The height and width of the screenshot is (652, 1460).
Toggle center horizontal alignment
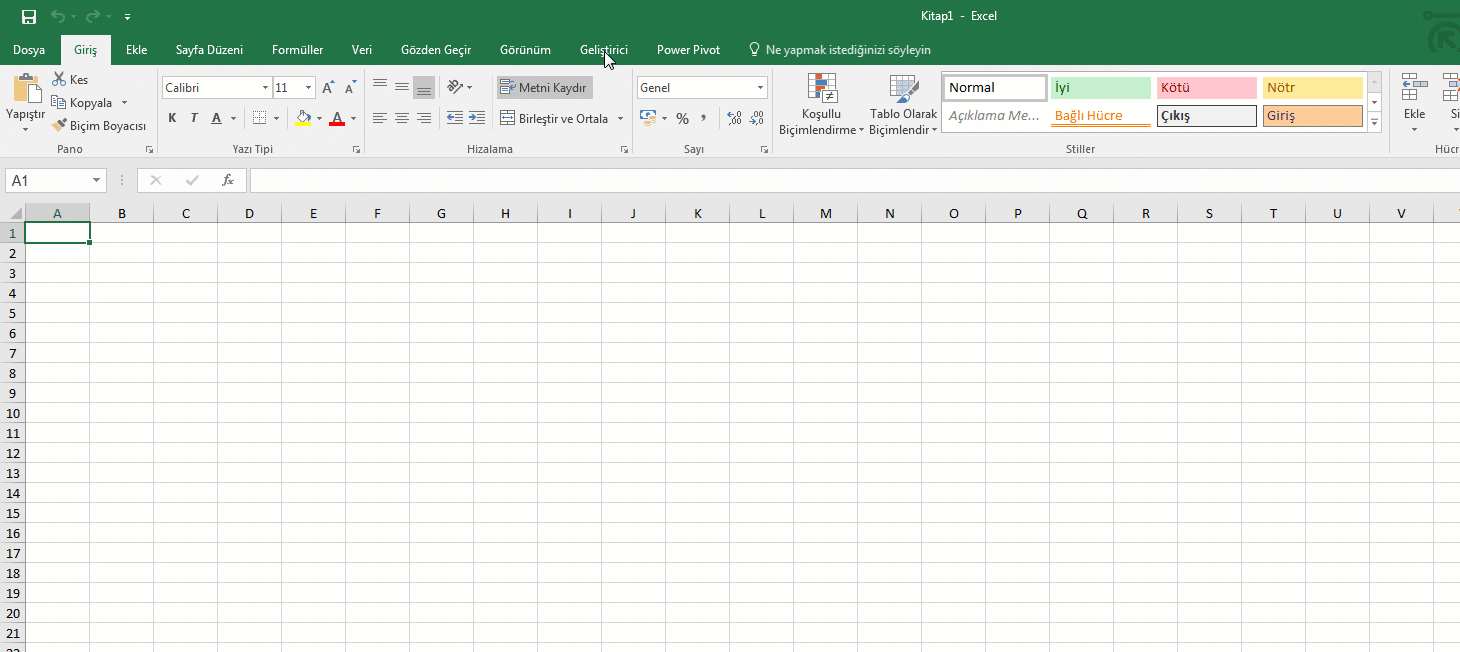point(402,118)
